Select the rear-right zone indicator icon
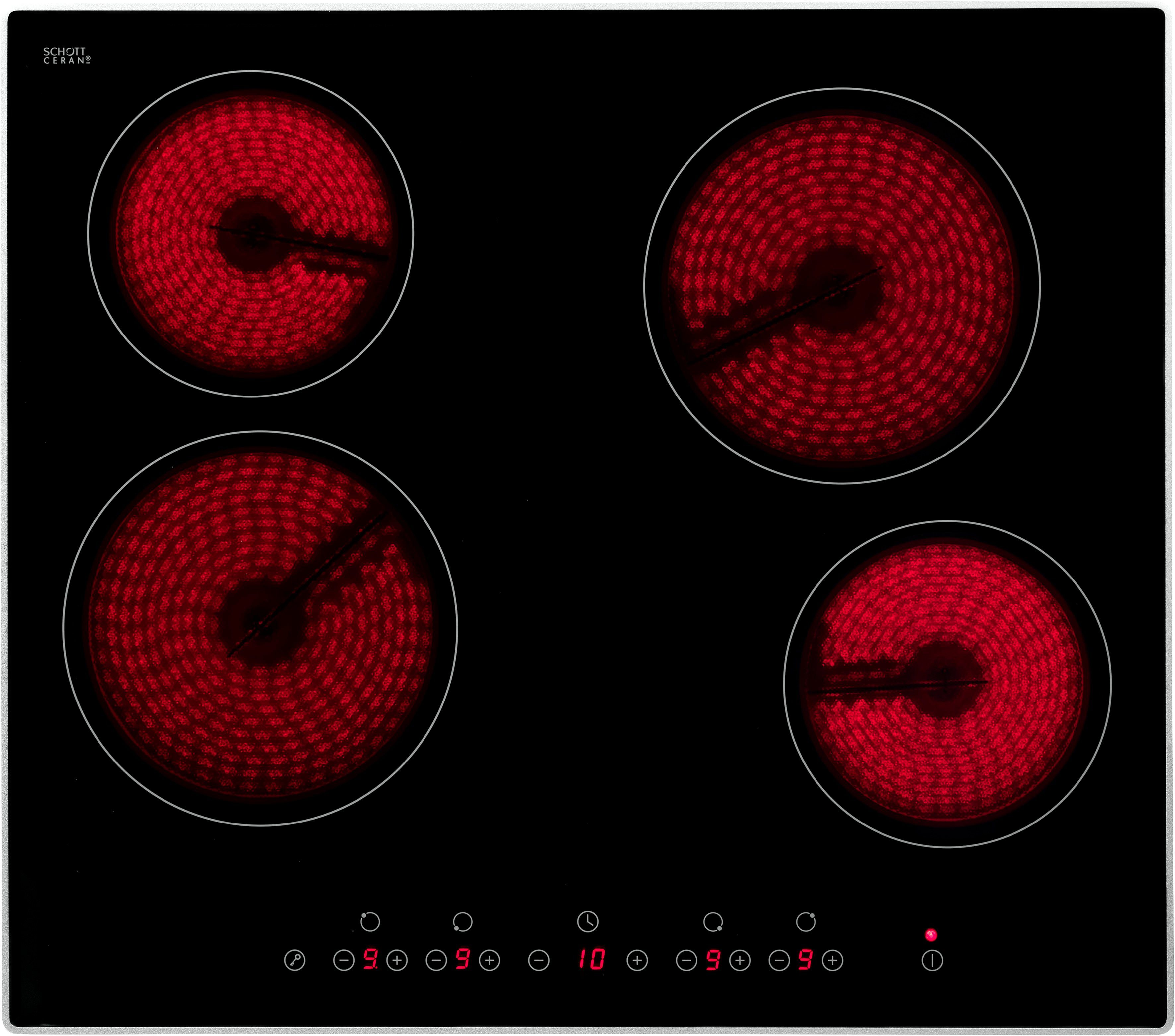Image resolution: width=1175 pixels, height=1036 pixels. click(x=805, y=922)
